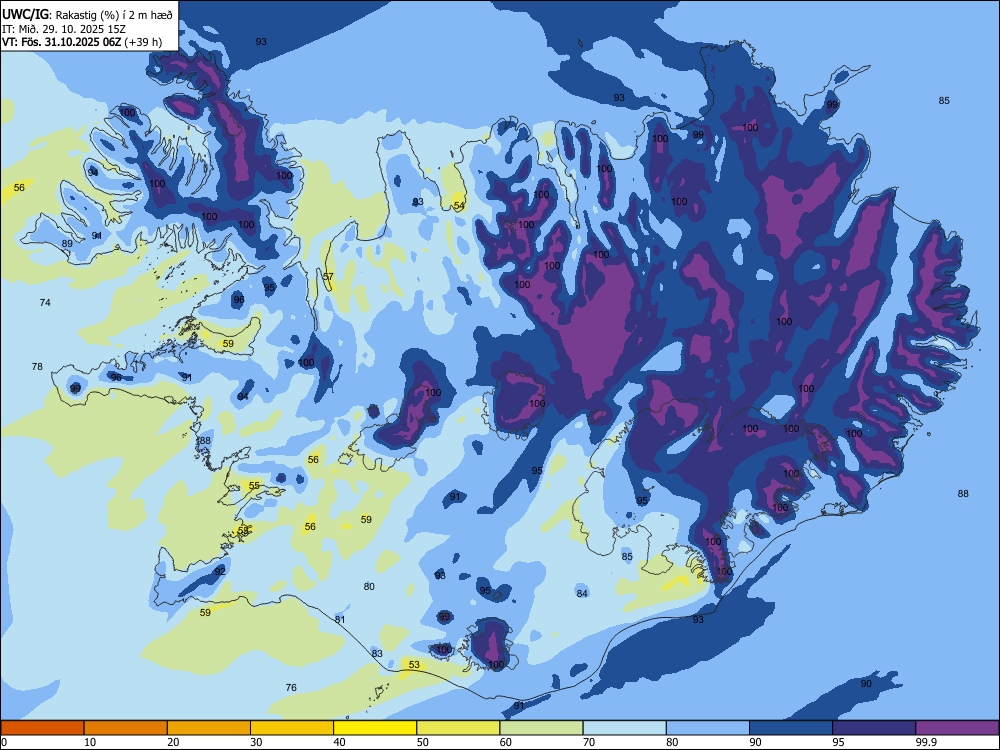Click the pale blue 70–80 legend swatch
This screenshot has height=750, width=1000.
[625, 728]
